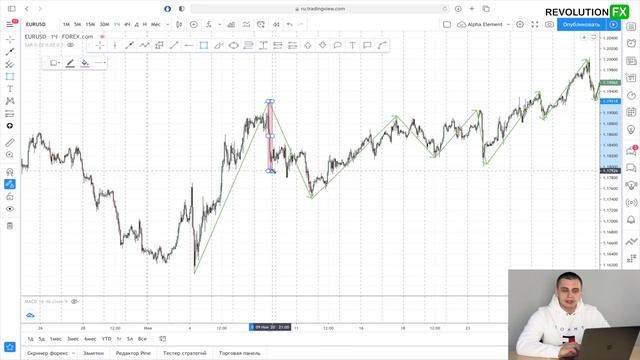Image resolution: width=640 pixels, height=360 pixels.
Task: Open Заметки notes tab
Action: tap(93, 353)
